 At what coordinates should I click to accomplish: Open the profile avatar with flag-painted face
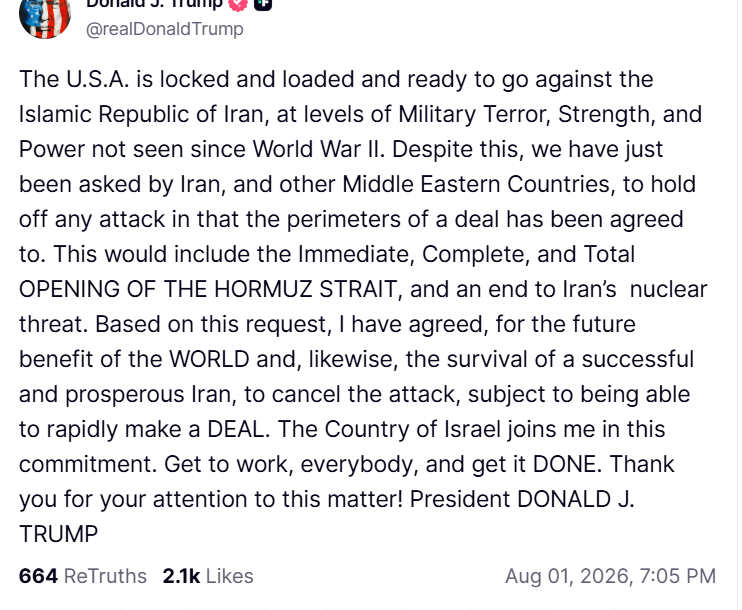click(x=45, y=17)
